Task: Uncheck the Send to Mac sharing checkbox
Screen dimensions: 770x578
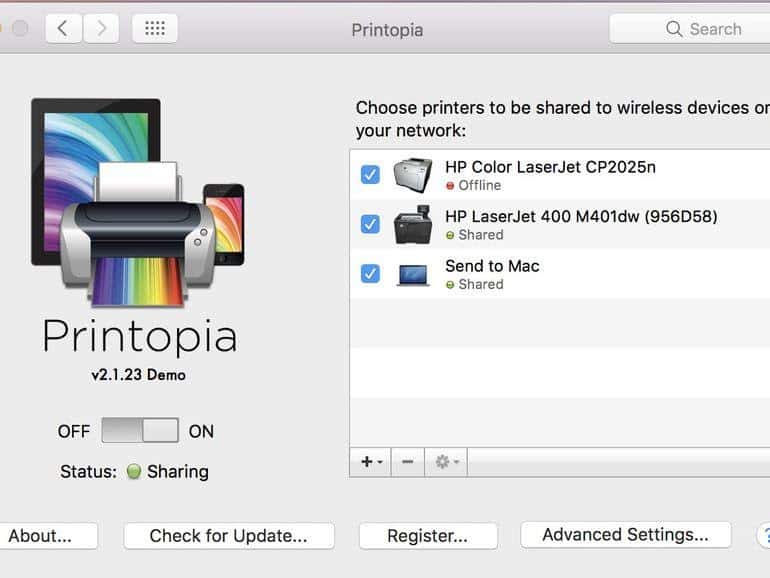Action: point(370,274)
